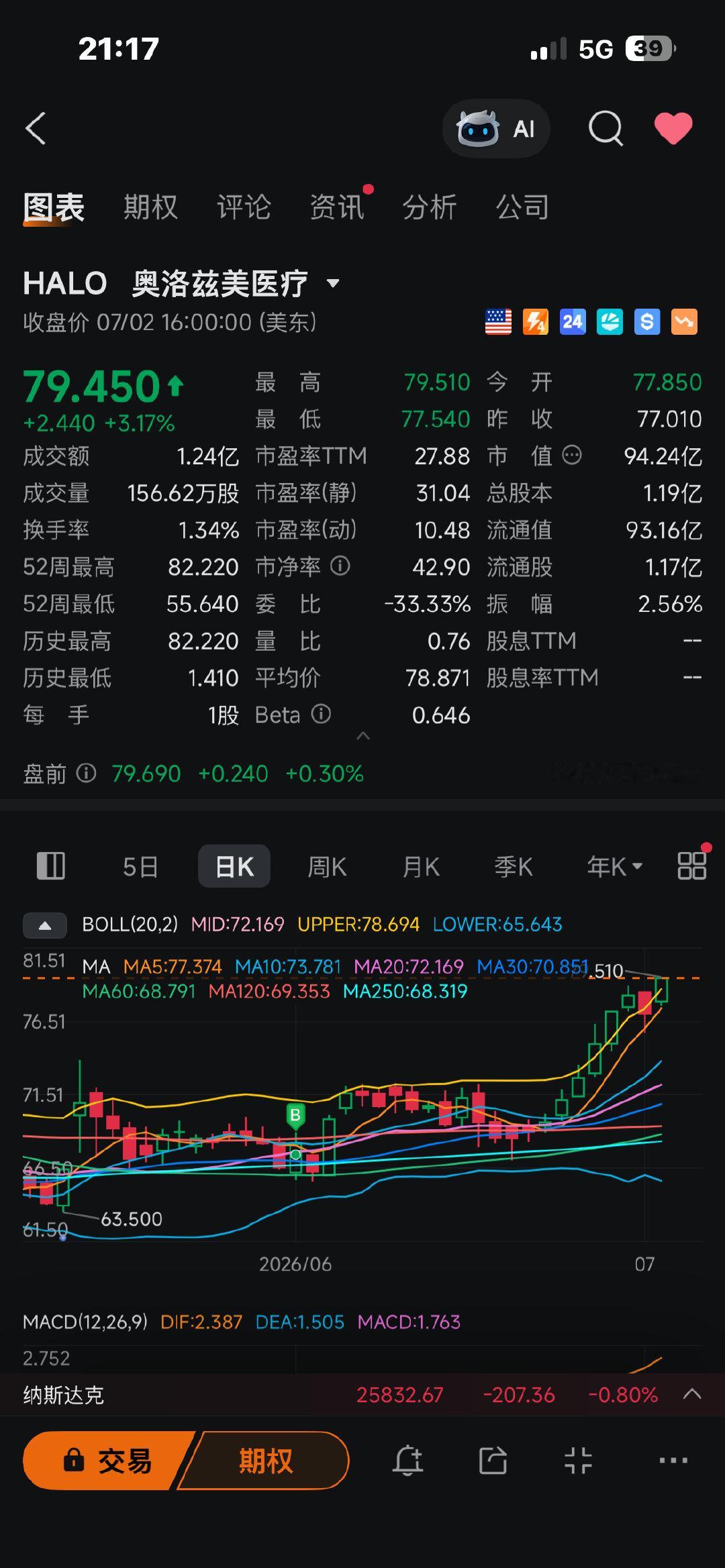Tap the shrink/collapse corners icon
The width and height of the screenshot is (725, 1568).
click(578, 1461)
